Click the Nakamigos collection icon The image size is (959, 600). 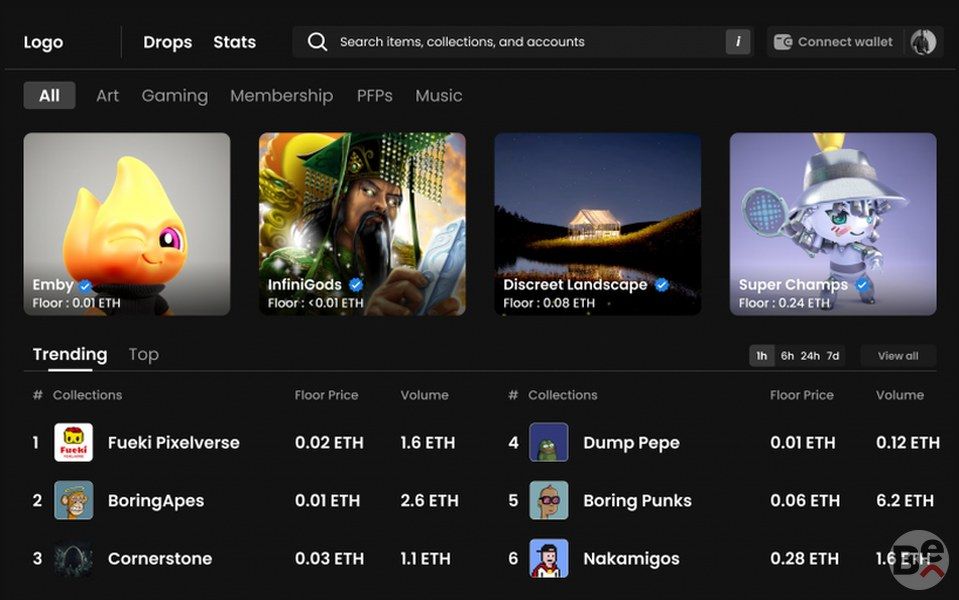(548, 558)
